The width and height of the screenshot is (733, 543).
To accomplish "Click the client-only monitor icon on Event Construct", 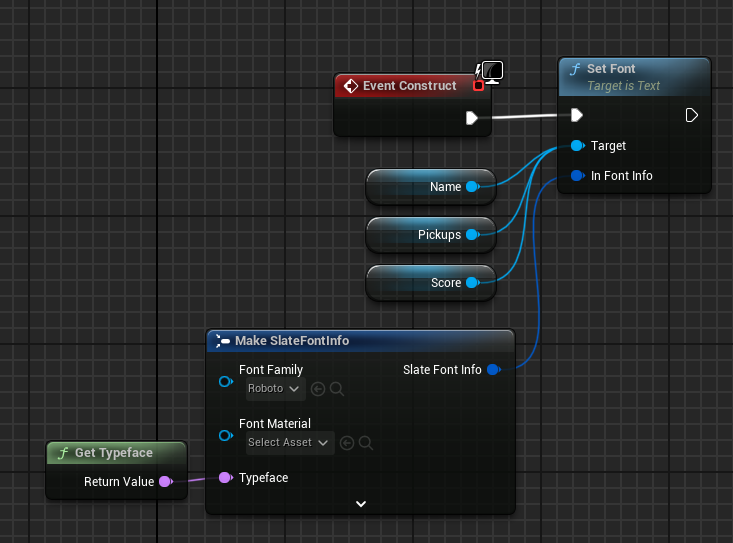I will (x=492, y=72).
